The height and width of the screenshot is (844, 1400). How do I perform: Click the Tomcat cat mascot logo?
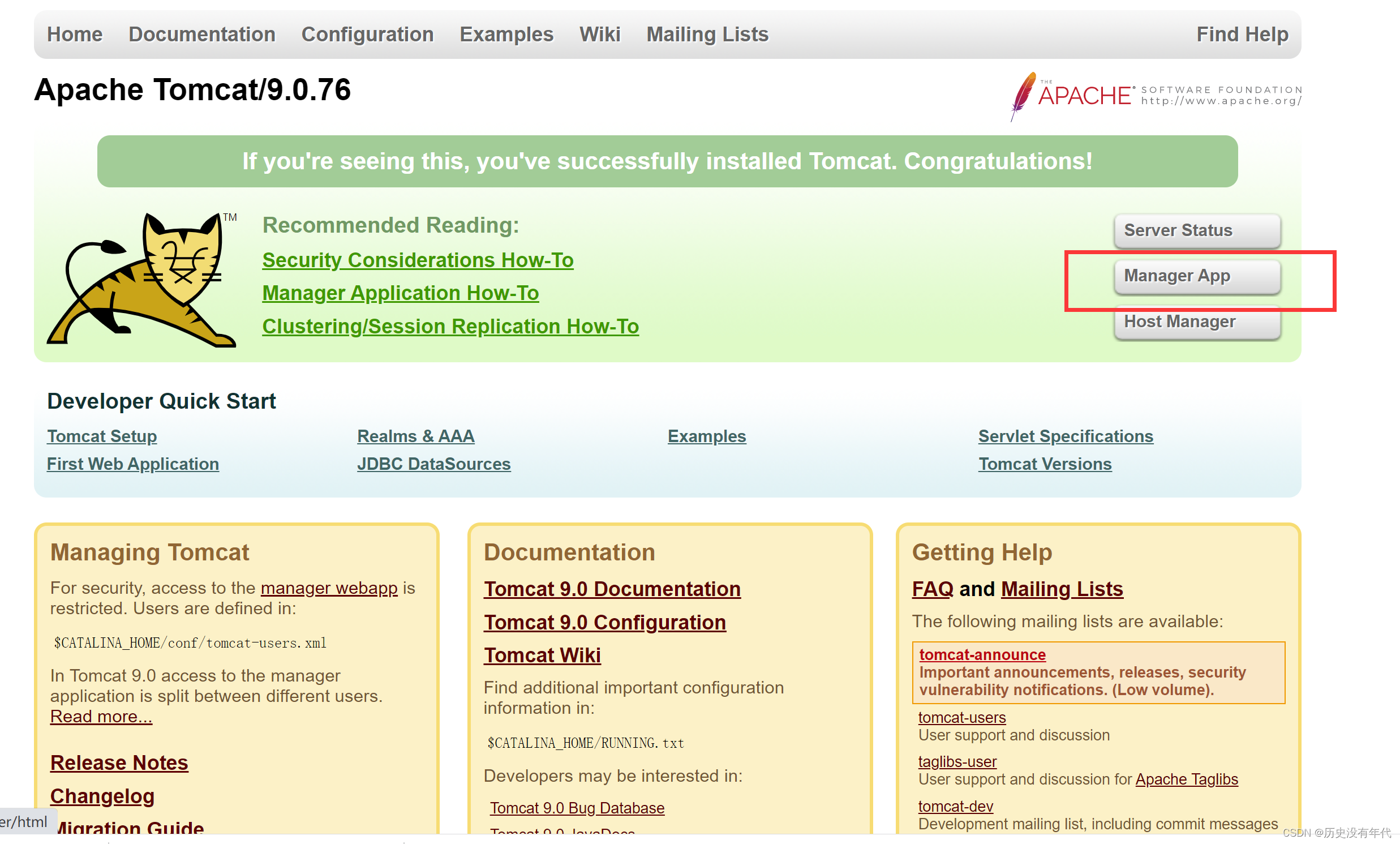pyautogui.click(x=142, y=280)
